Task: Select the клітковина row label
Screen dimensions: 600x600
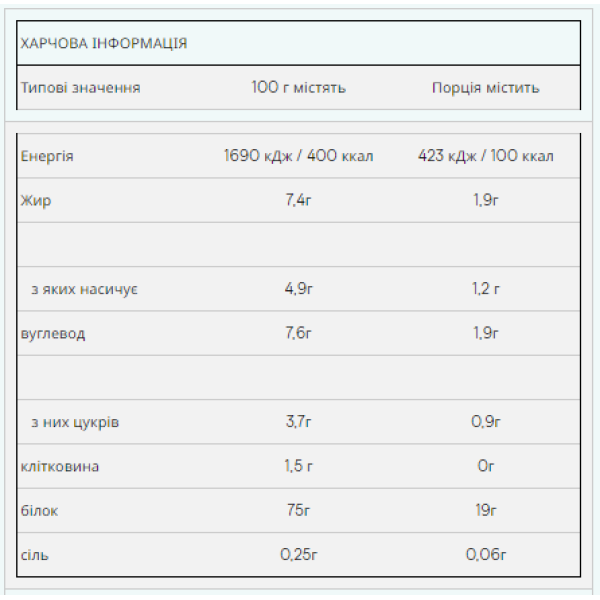Action: (60, 466)
